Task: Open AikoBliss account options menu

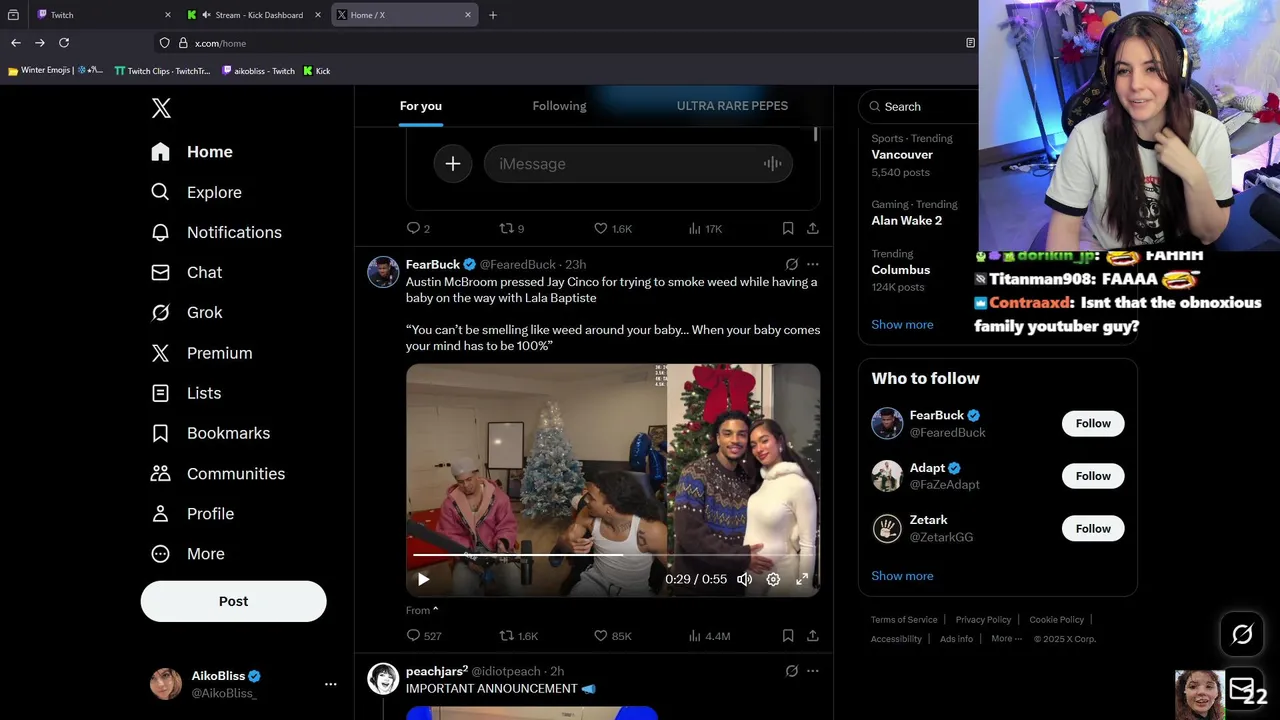Action: point(330,684)
